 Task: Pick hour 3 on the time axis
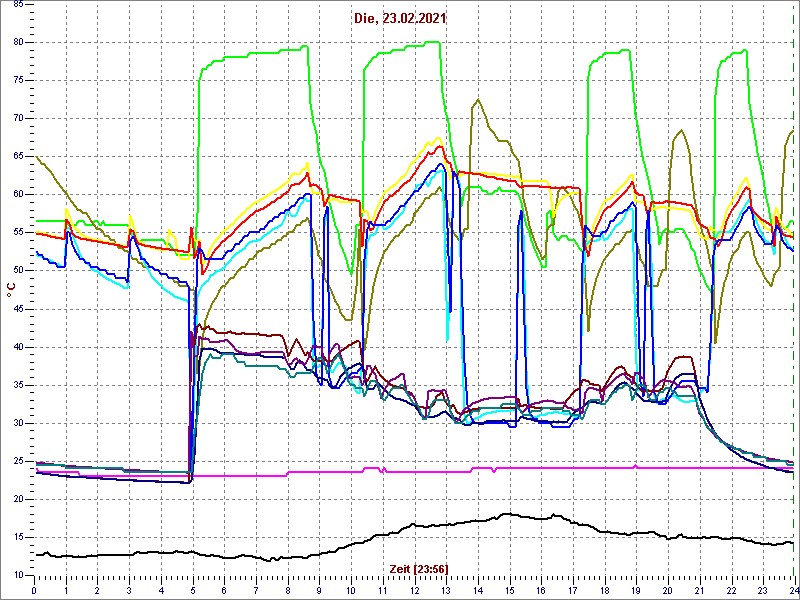129,590
